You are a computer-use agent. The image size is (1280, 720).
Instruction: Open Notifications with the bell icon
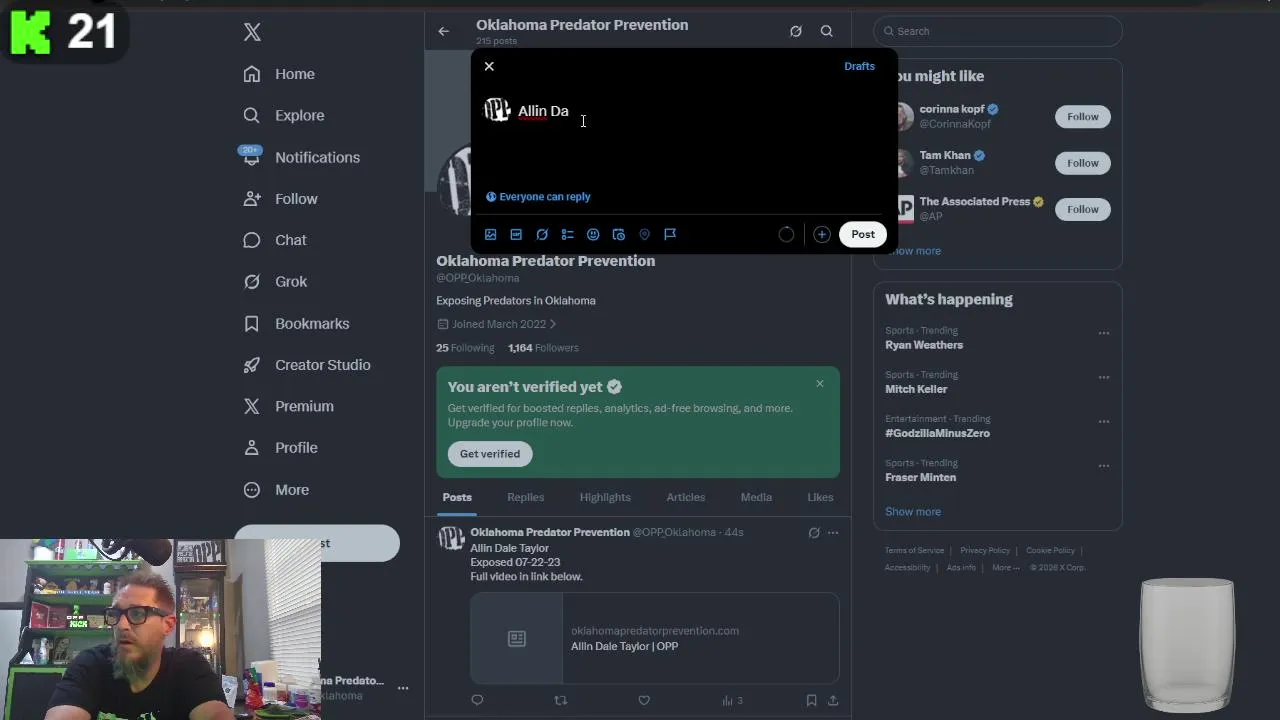coord(300,157)
